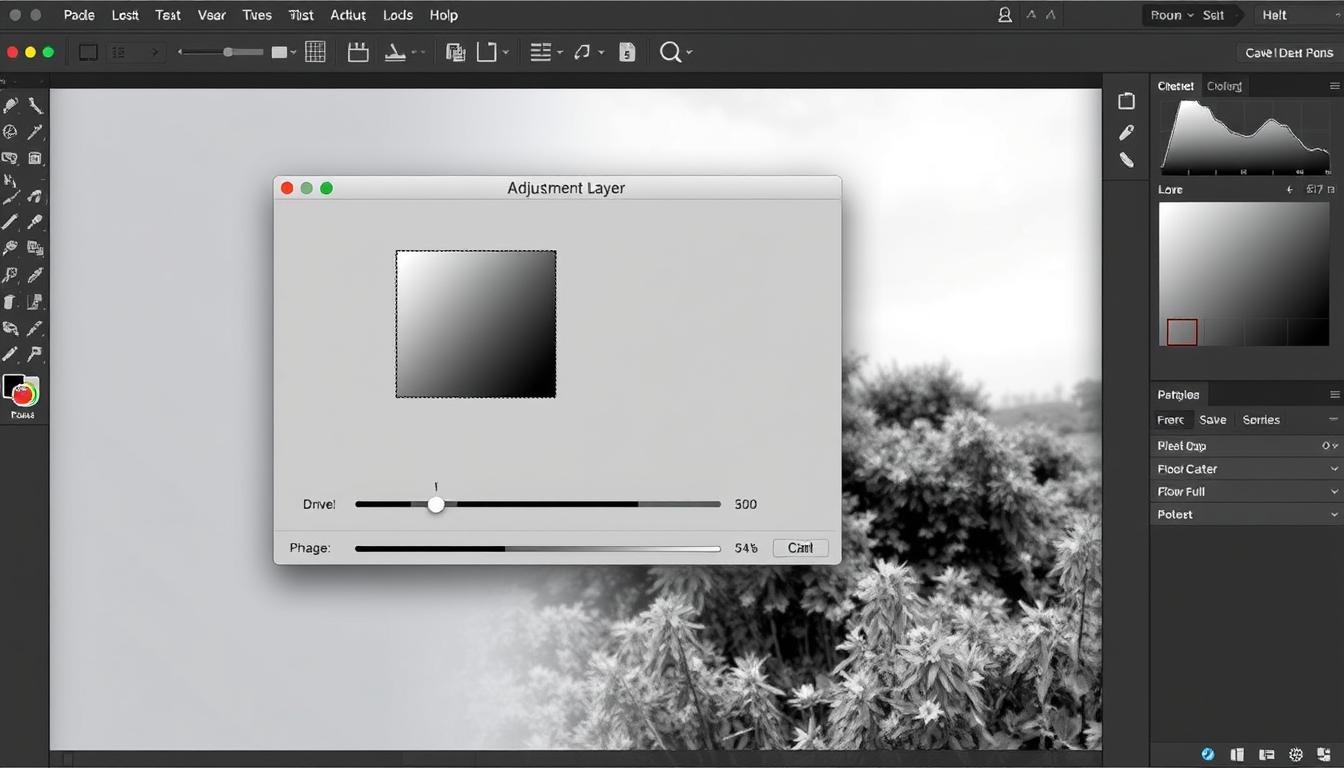Click the columns icon at bottom right
Image resolution: width=1344 pixels, height=768 pixels.
pyautogui.click(x=1237, y=754)
